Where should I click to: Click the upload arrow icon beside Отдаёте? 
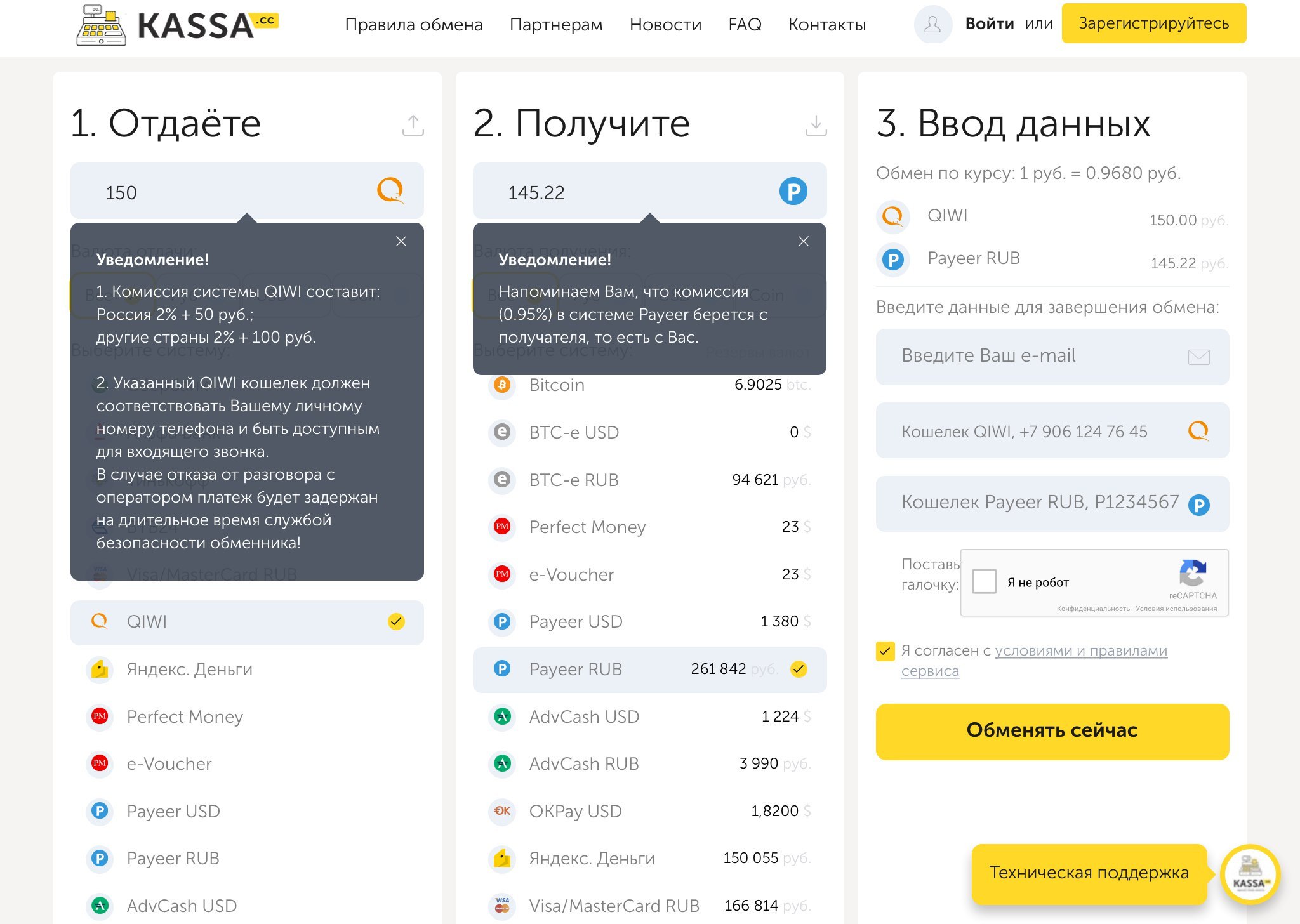(x=413, y=125)
